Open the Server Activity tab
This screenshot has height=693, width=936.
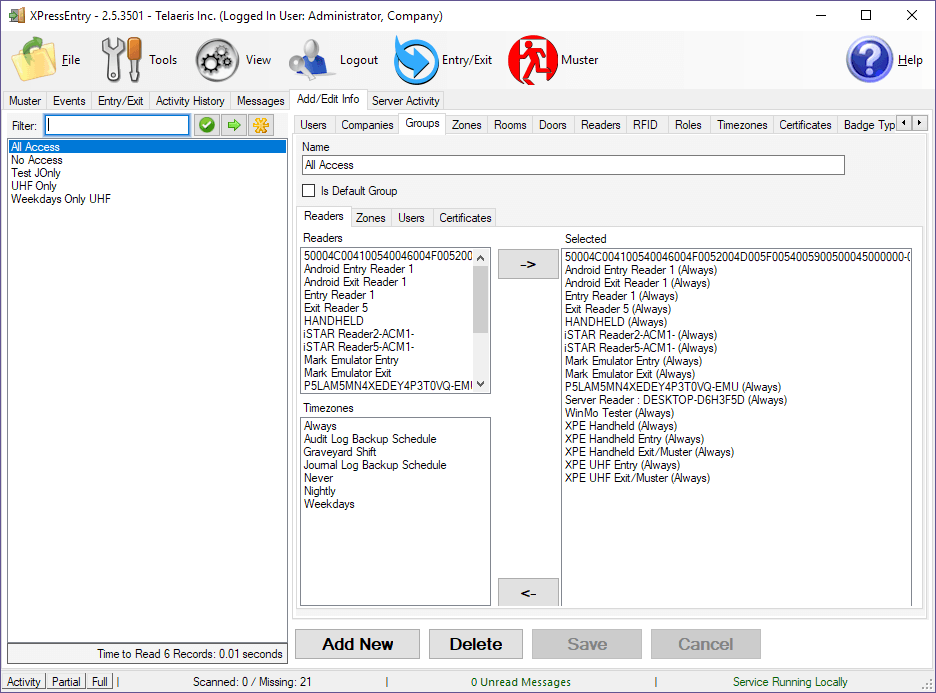pyautogui.click(x=405, y=101)
